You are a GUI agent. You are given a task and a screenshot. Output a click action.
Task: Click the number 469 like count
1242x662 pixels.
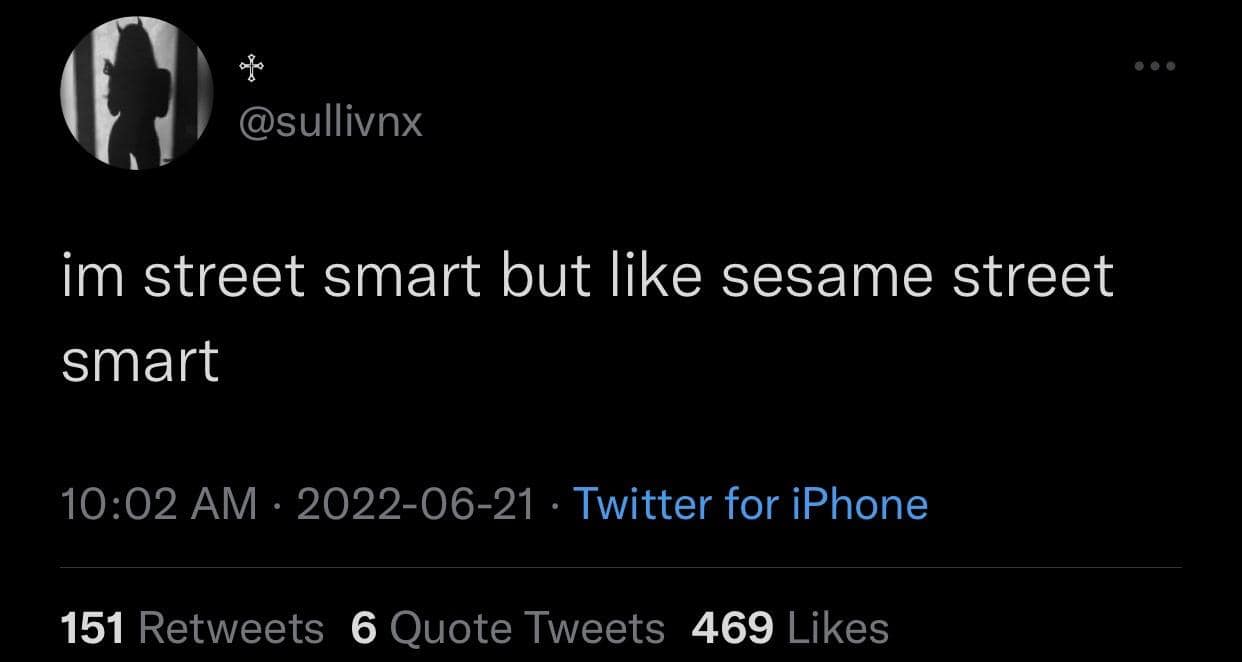click(732, 628)
